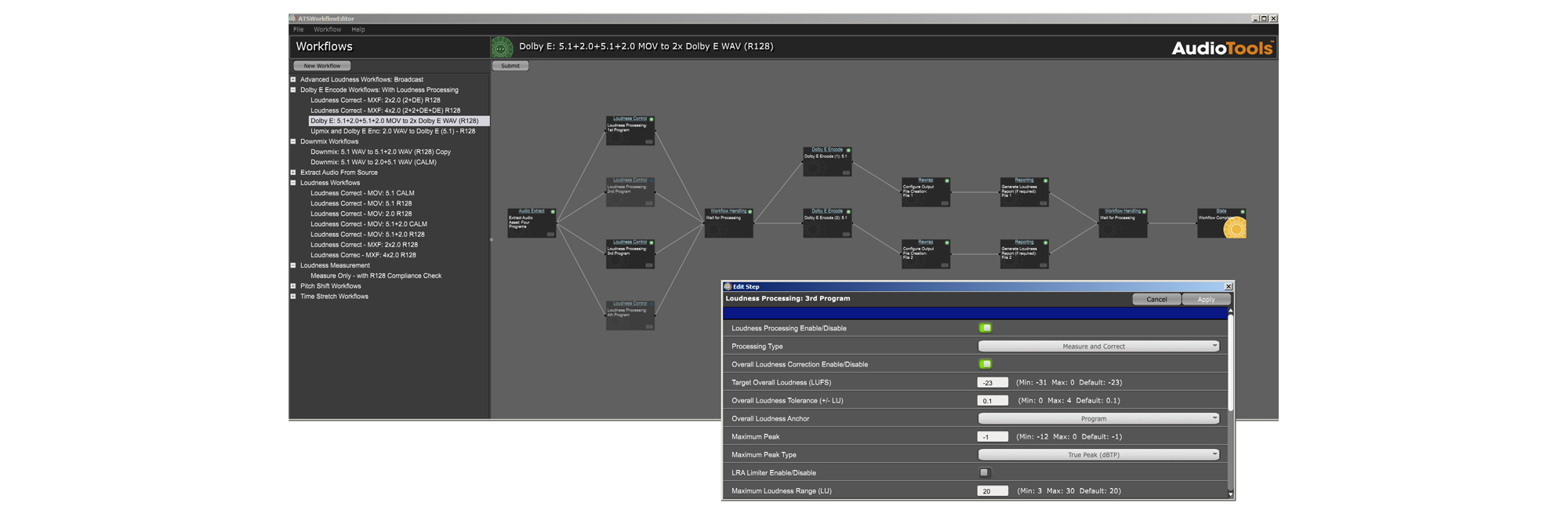Select the Loudness Processing 2nd Program node
This screenshot has width=1568, height=510.
coord(630,192)
